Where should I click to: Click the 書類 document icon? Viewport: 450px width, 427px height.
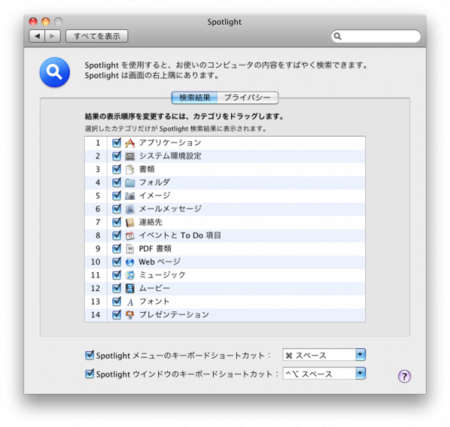pos(130,169)
